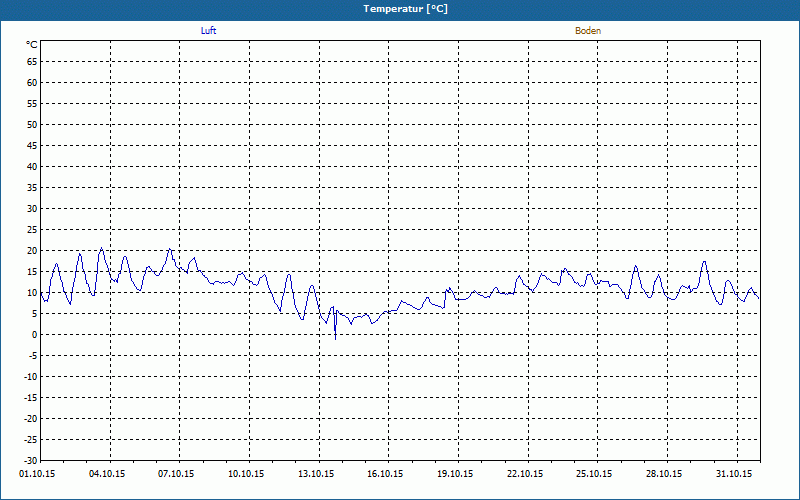Select the 19.10.15 date label
This screenshot has width=800, height=500.
point(455,474)
